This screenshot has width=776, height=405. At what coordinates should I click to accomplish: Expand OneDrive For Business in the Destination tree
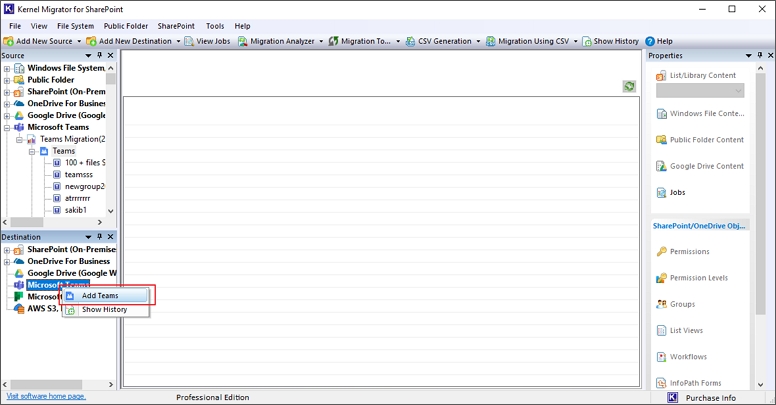click(x=7, y=261)
